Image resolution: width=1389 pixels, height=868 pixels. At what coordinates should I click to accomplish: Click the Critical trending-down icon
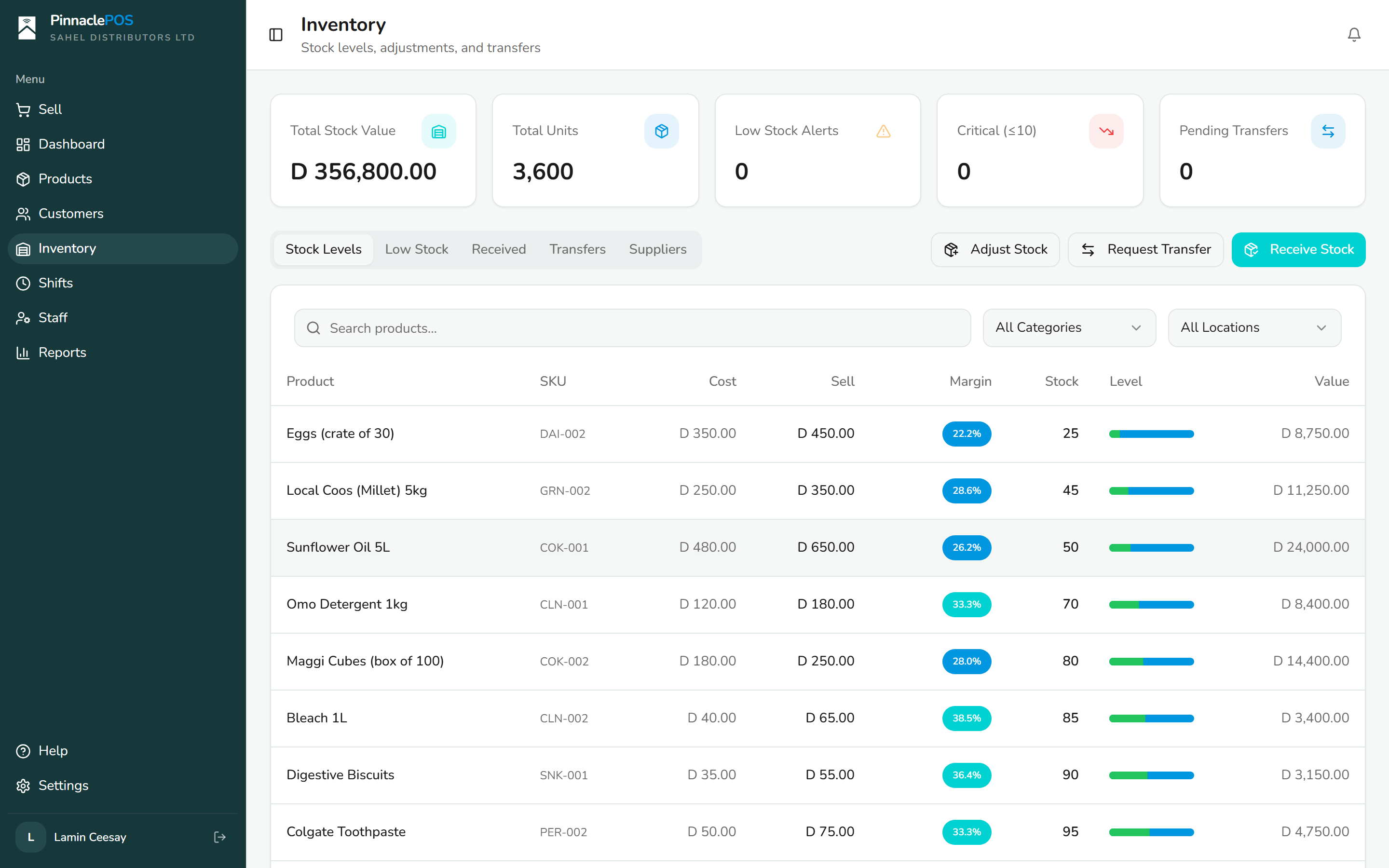[x=1106, y=132]
